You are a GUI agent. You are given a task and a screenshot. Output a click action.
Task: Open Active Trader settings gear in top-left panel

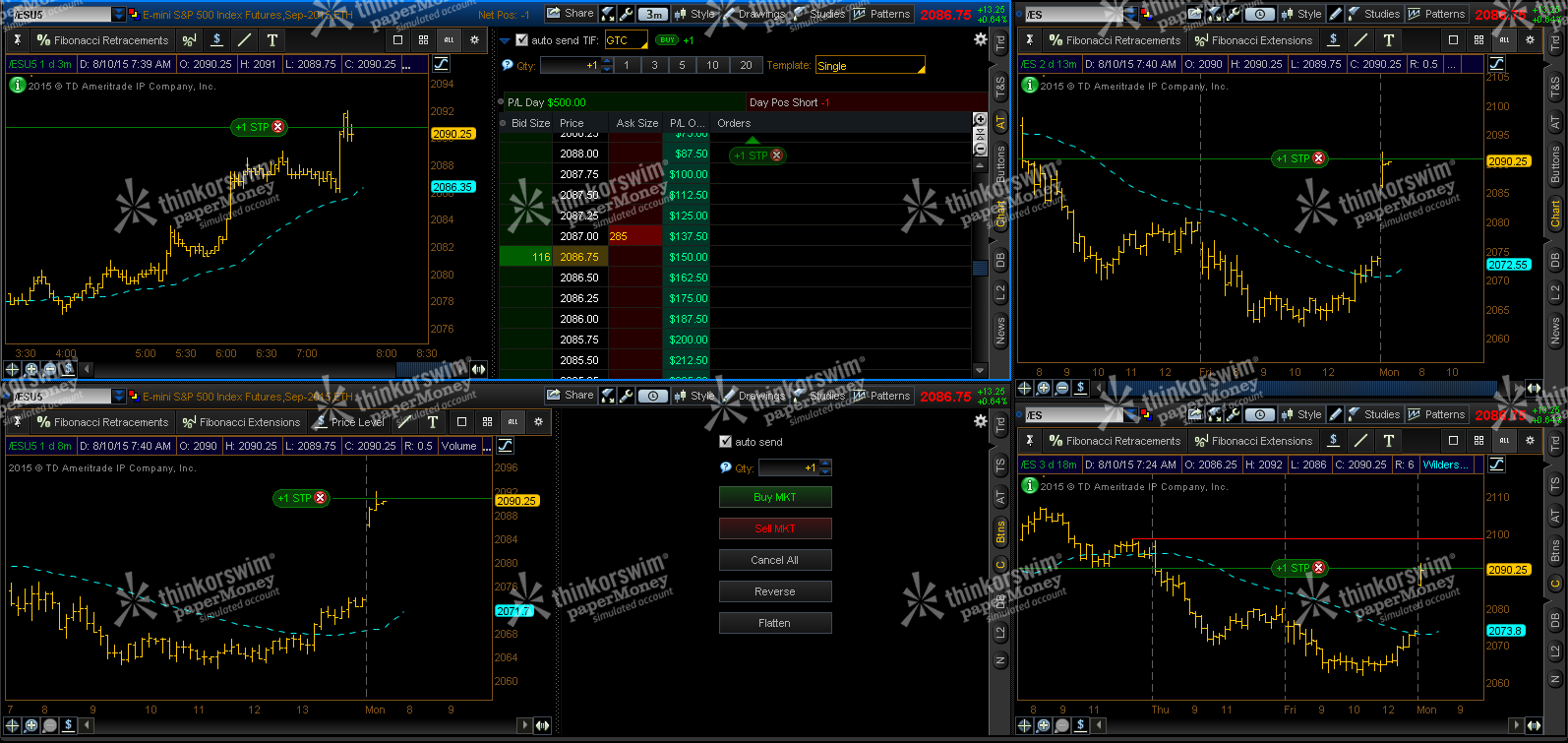981,39
